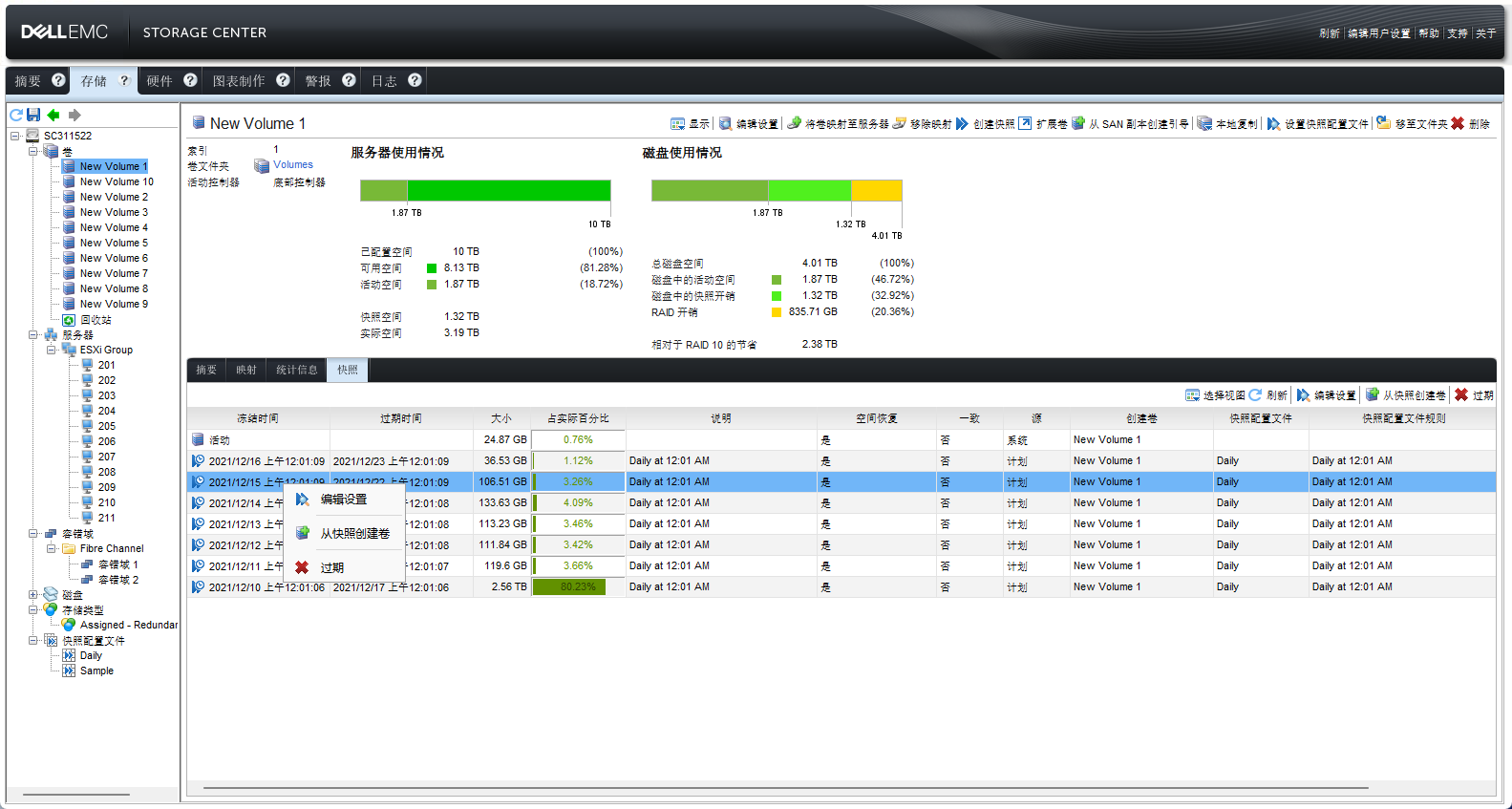Select the Sample snapshot profile
This screenshot has height=809, width=1512.
coord(96,671)
